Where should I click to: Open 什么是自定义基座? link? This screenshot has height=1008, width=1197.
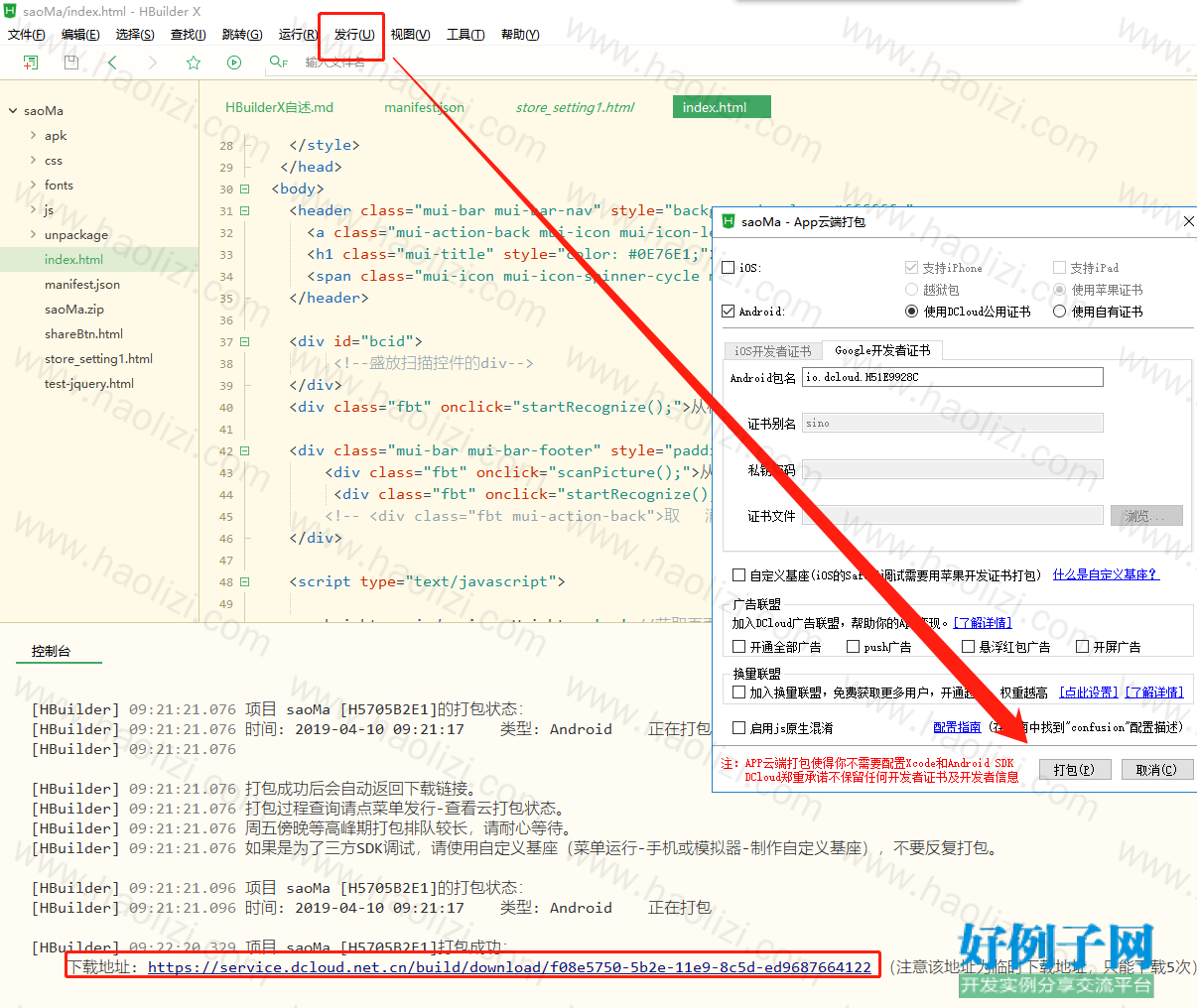(x=1106, y=574)
